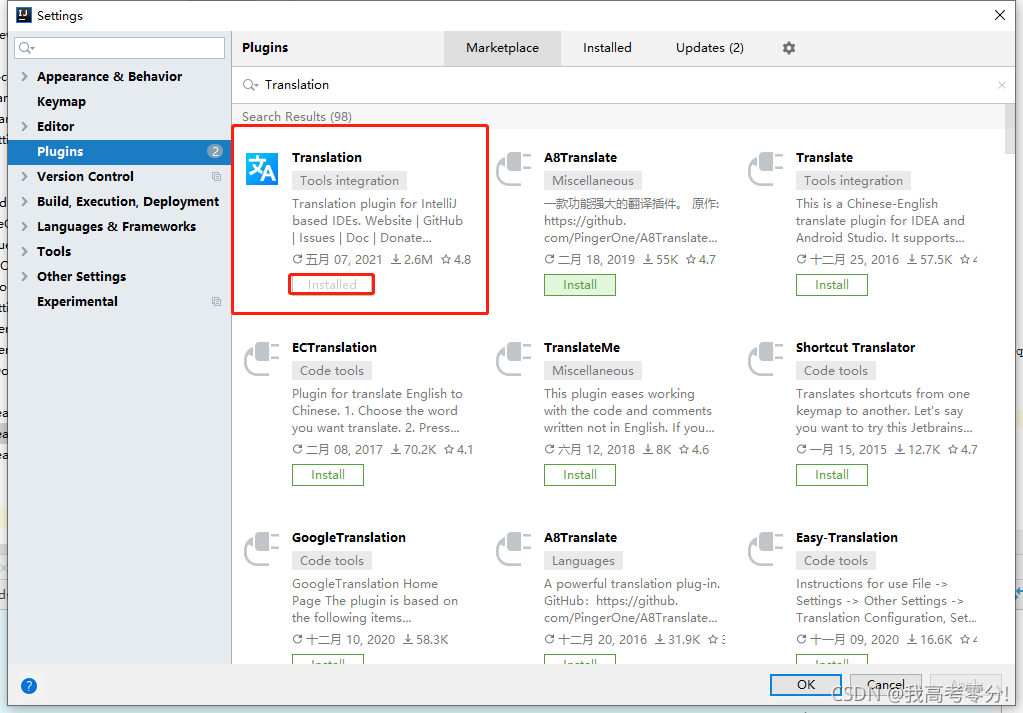Install the ECTranslation plugin
1023x713 pixels.
point(328,475)
